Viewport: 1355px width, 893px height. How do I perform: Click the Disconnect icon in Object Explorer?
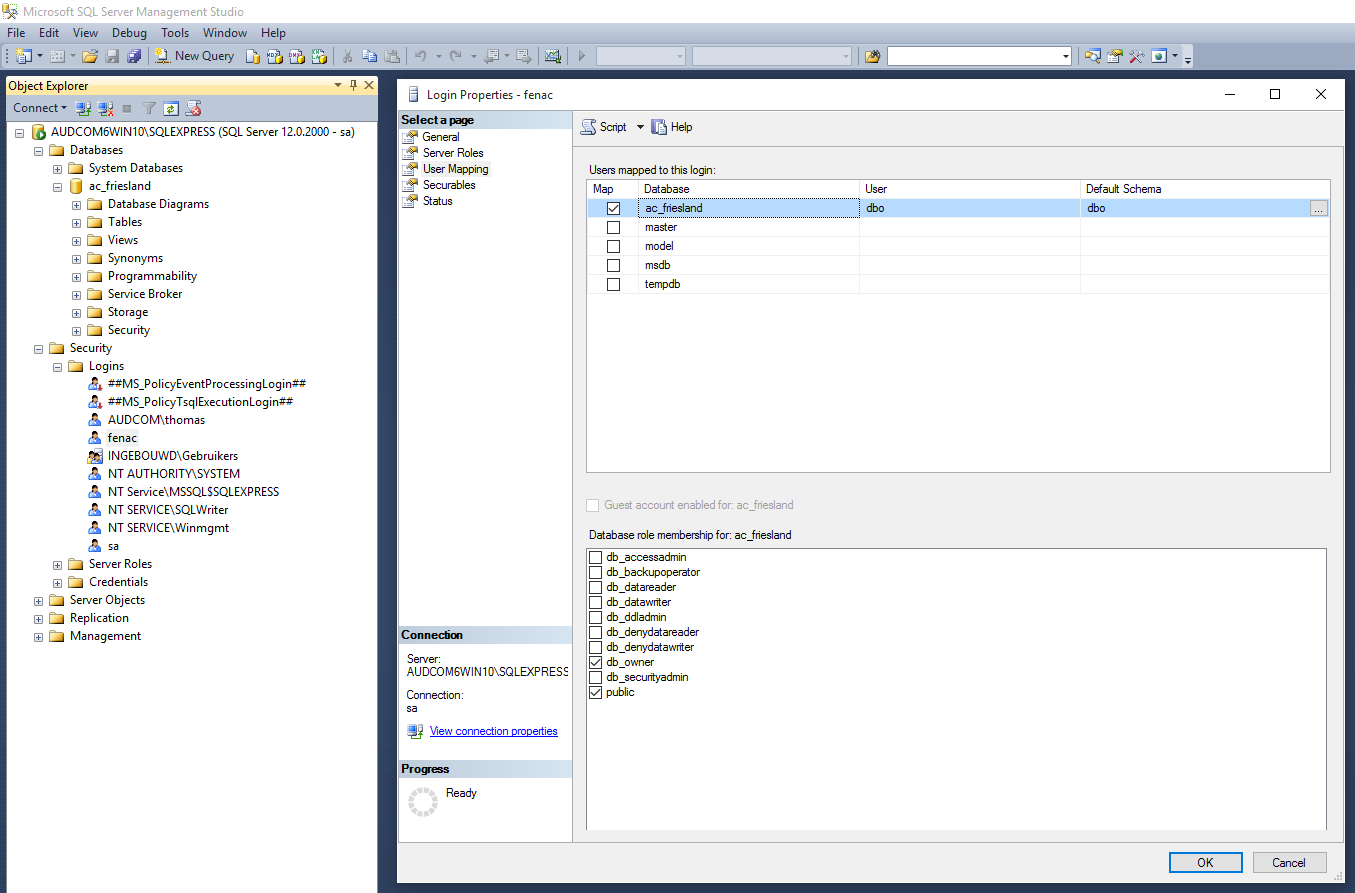pyautogui.click(x=105, y=108)
